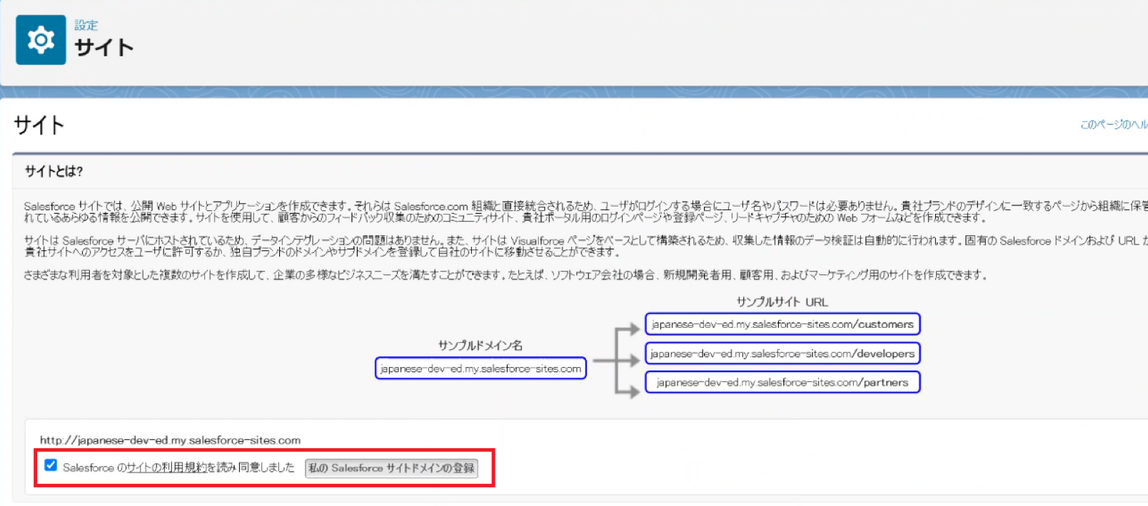The image size is (1148, 506).
Task: Click the サイトとは? section heading
Action: (53, 170)
